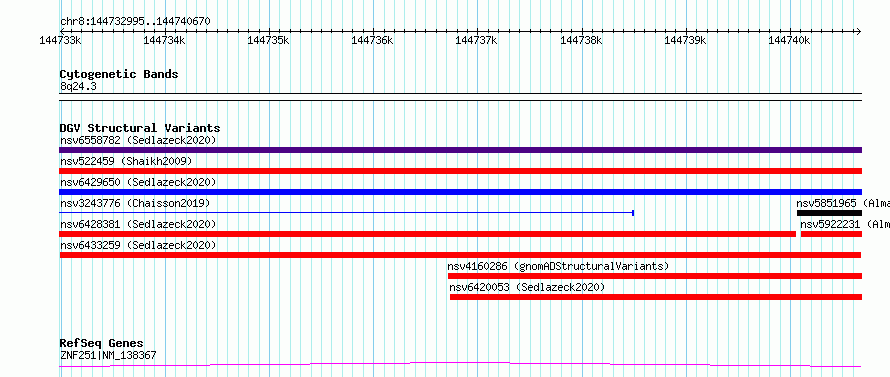Open the nsv522459 (Shaikh2009) label
The image size is (890, 377).
126,161
